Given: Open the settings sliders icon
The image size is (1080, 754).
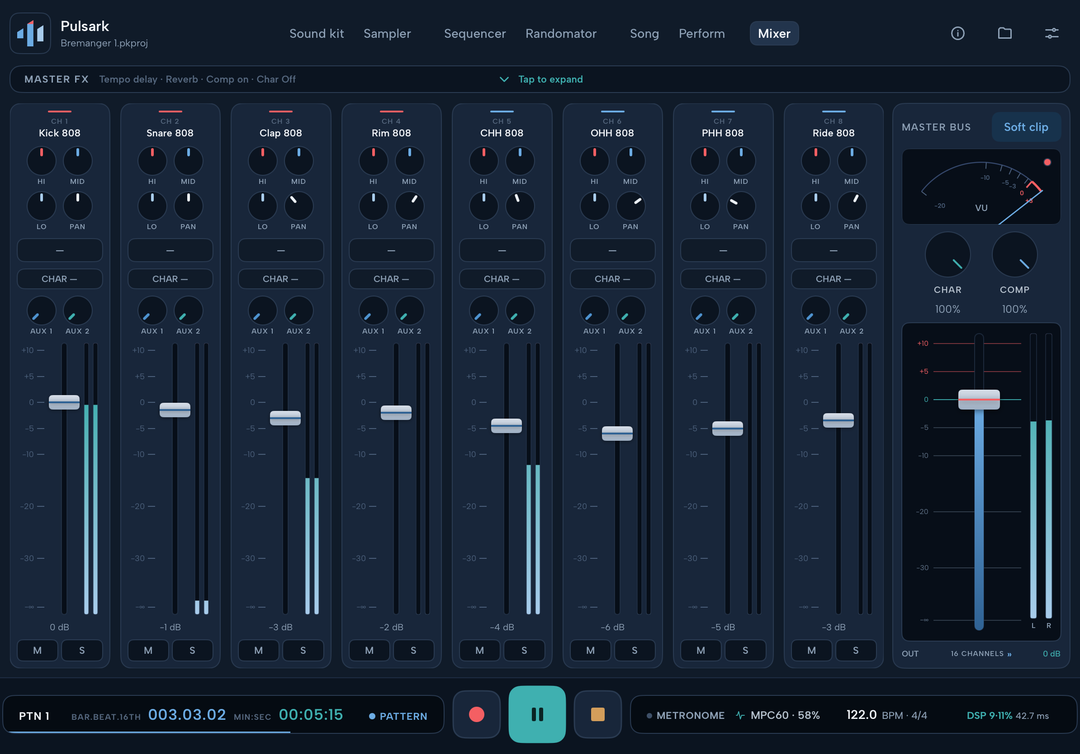Looking at the screenshot, I should (x=1052, y=33).
